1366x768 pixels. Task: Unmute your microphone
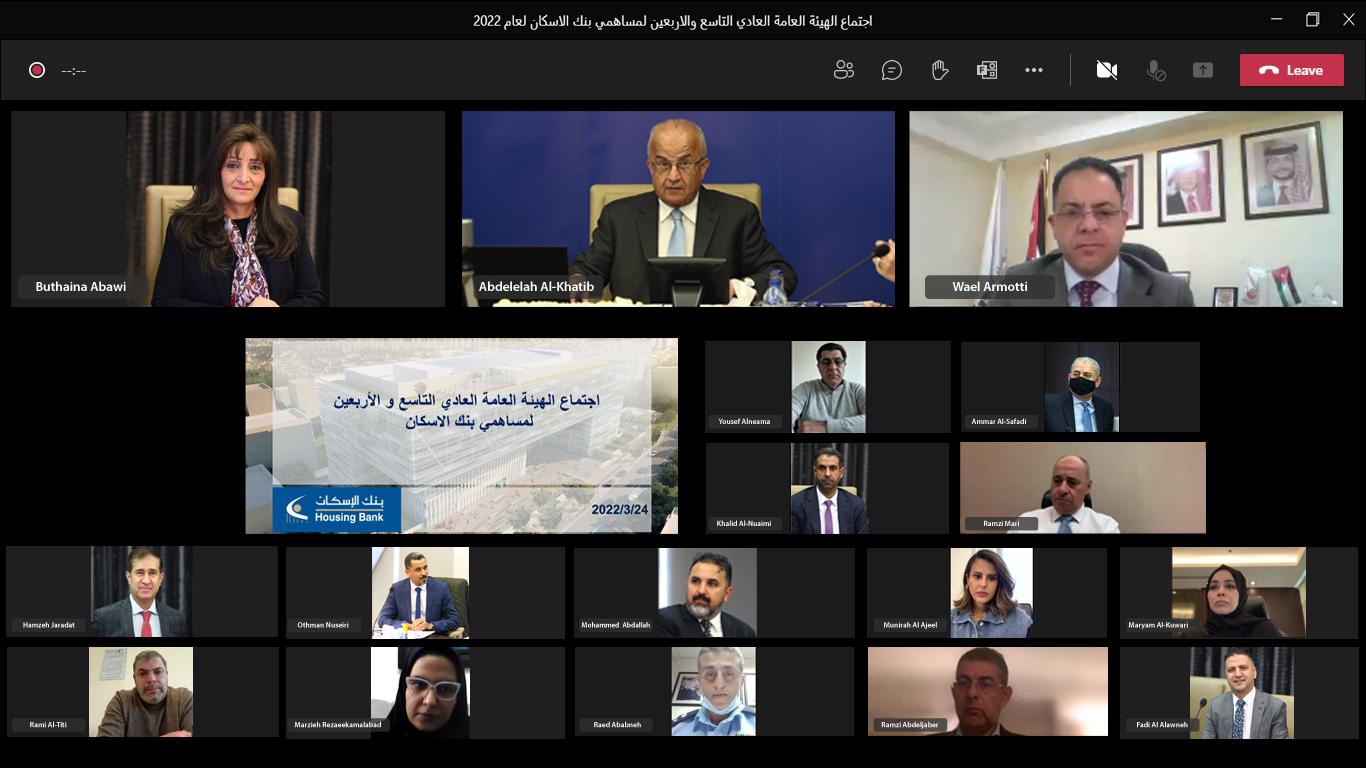pos(1155,70)
